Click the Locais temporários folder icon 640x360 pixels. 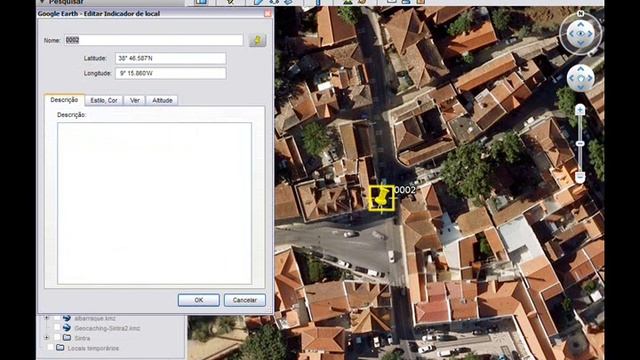60,348
